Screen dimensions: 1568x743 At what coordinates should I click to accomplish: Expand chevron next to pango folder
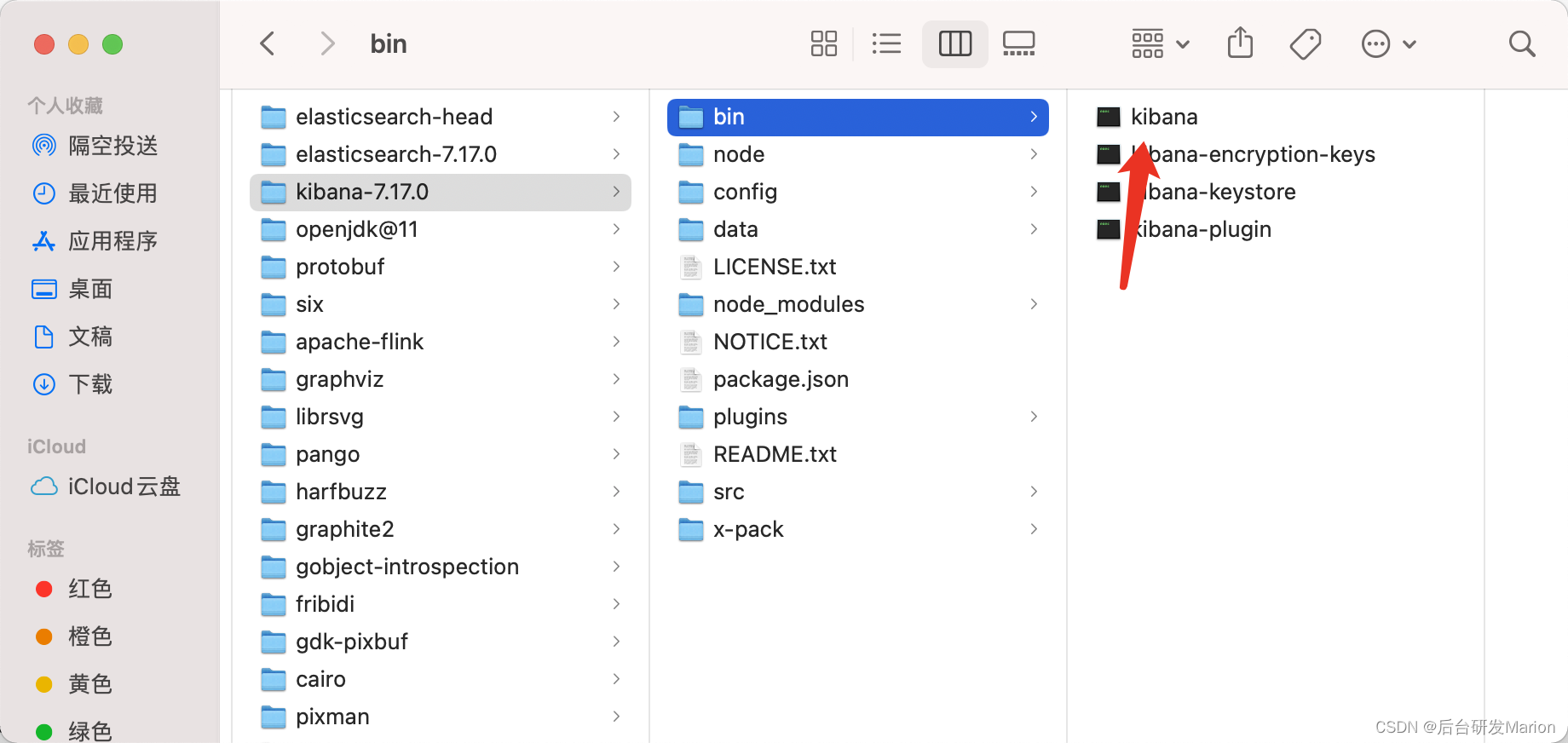click(616, 454)
